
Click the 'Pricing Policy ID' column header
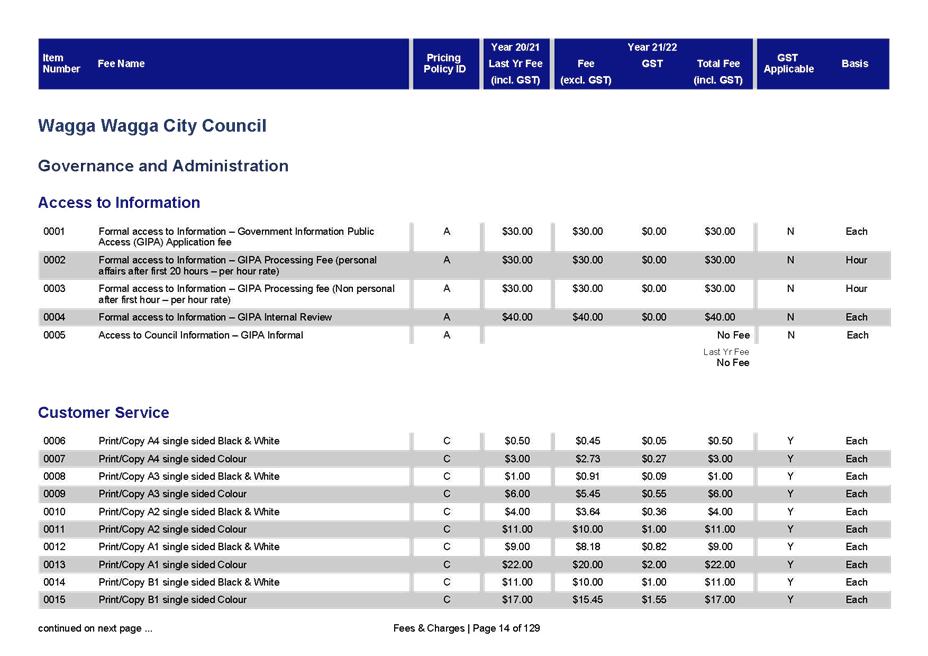pos(444,63)
